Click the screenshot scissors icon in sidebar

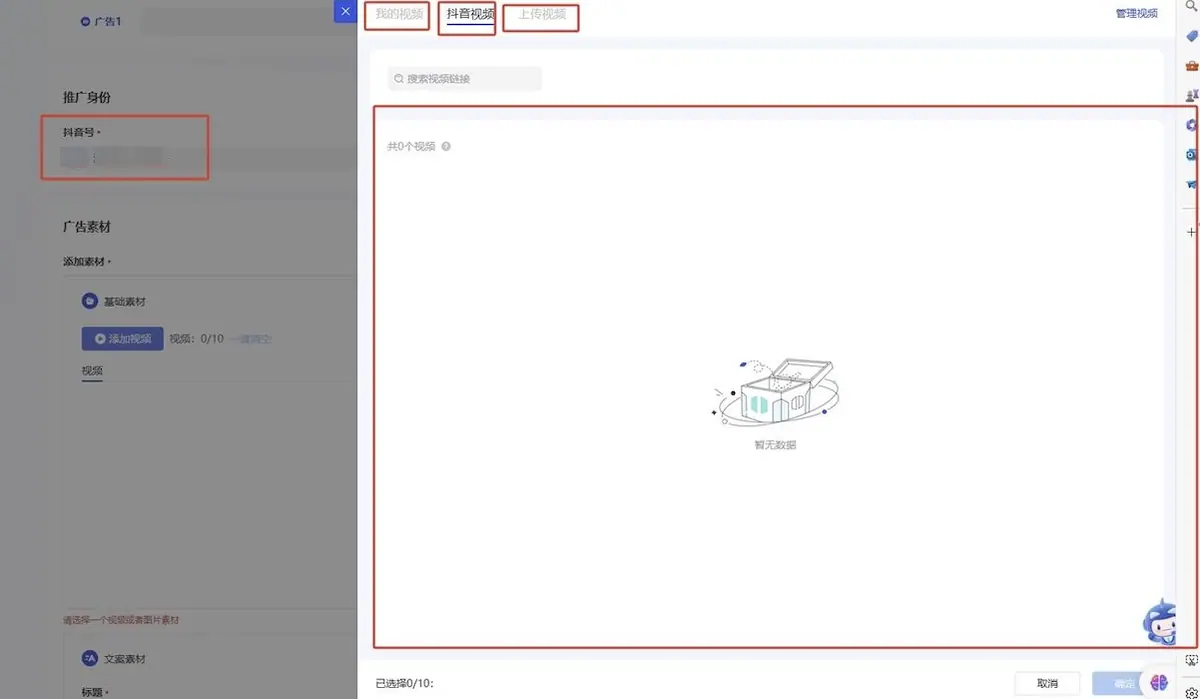click(1191, 661)
